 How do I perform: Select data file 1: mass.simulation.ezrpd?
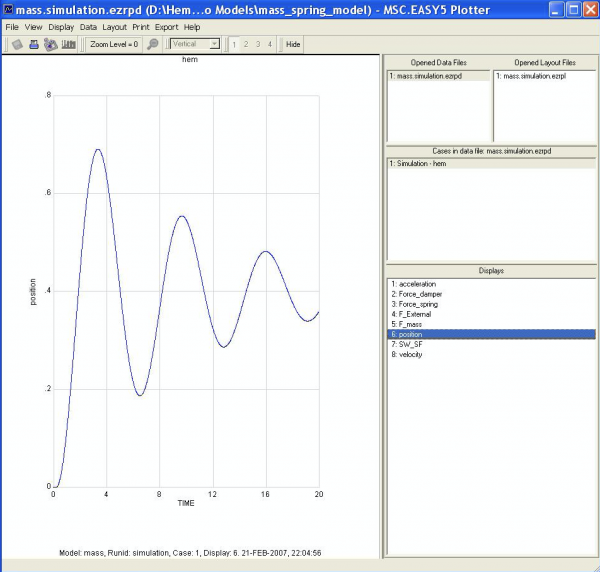click(x=439, y=76)
